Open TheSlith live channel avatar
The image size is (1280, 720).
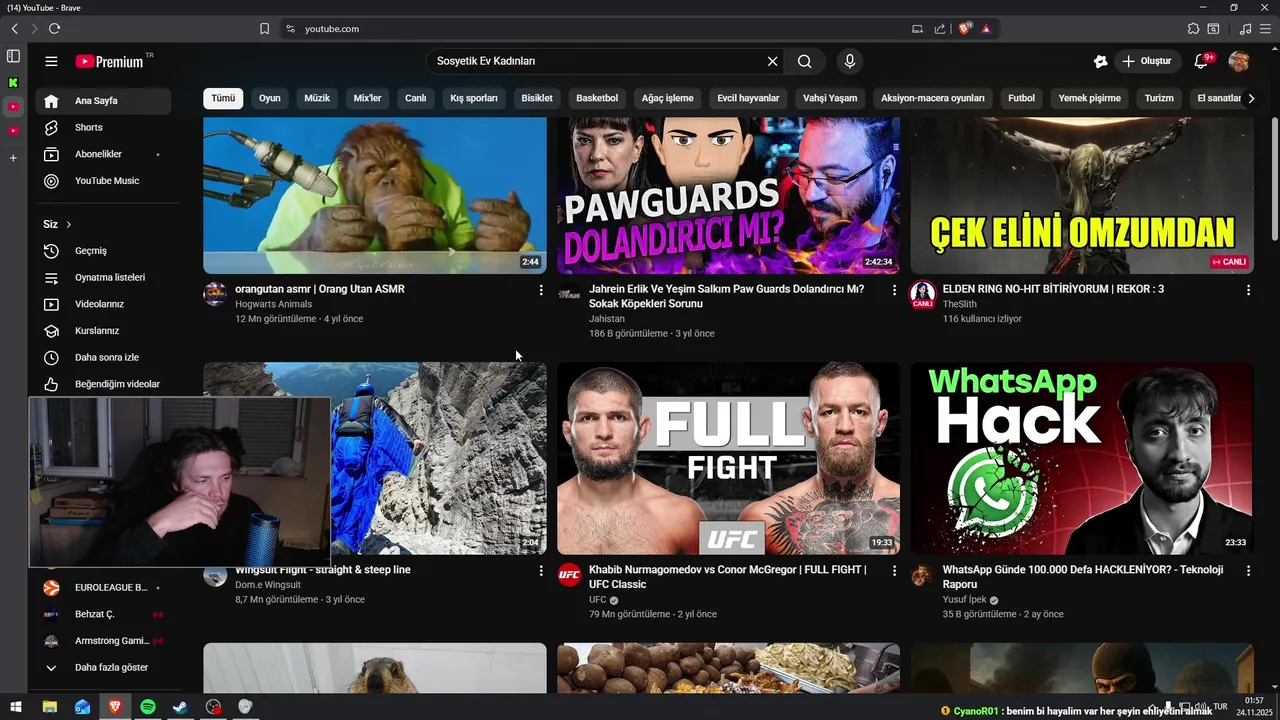922,294
